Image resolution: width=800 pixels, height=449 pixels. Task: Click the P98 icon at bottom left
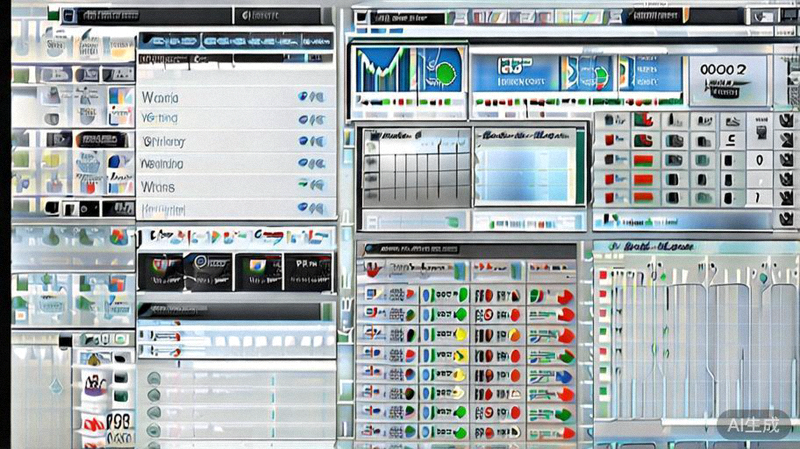(x=119, y=422)
